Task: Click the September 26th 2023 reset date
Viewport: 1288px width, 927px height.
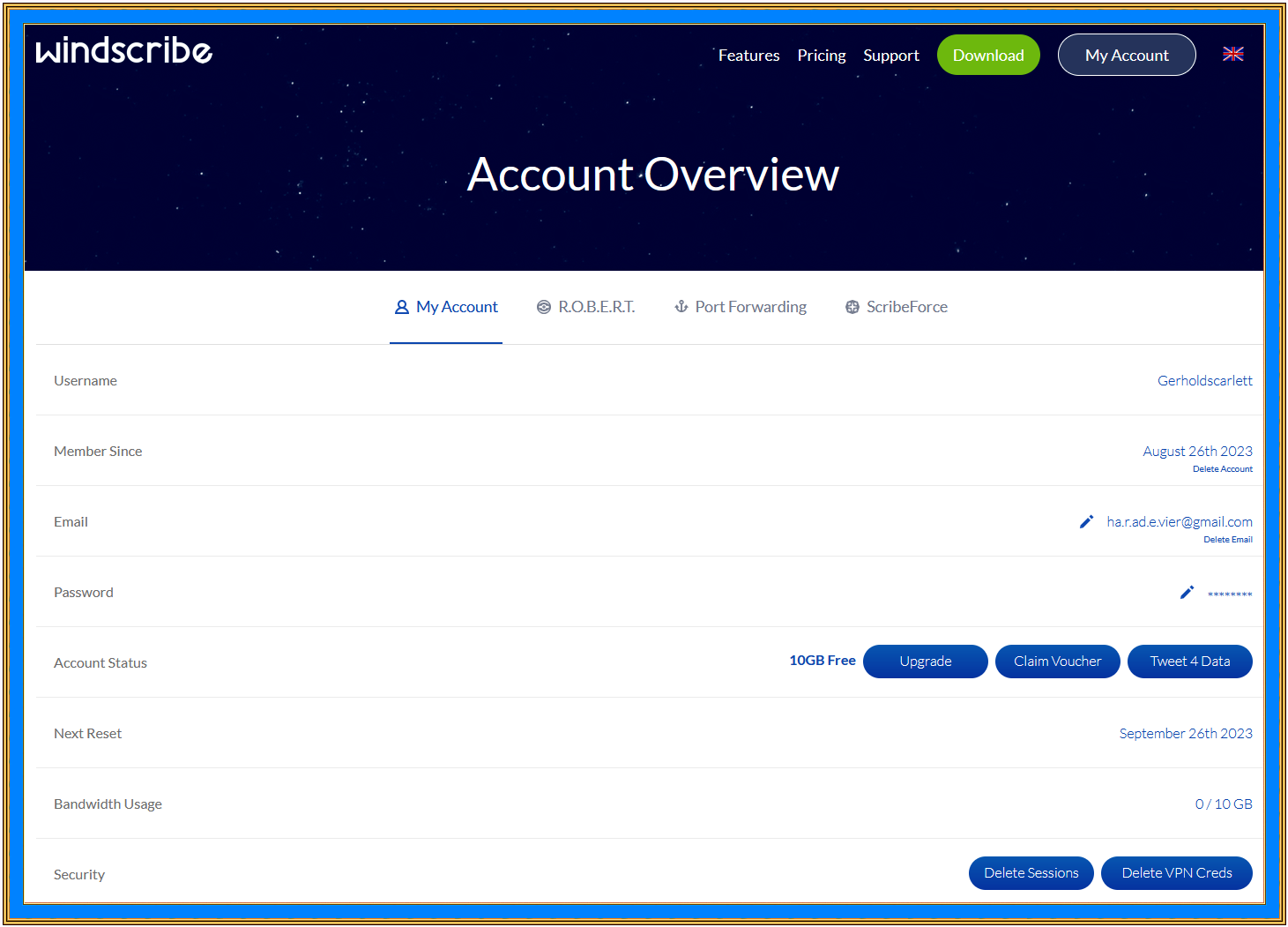Action: (x=1186, y=734)
